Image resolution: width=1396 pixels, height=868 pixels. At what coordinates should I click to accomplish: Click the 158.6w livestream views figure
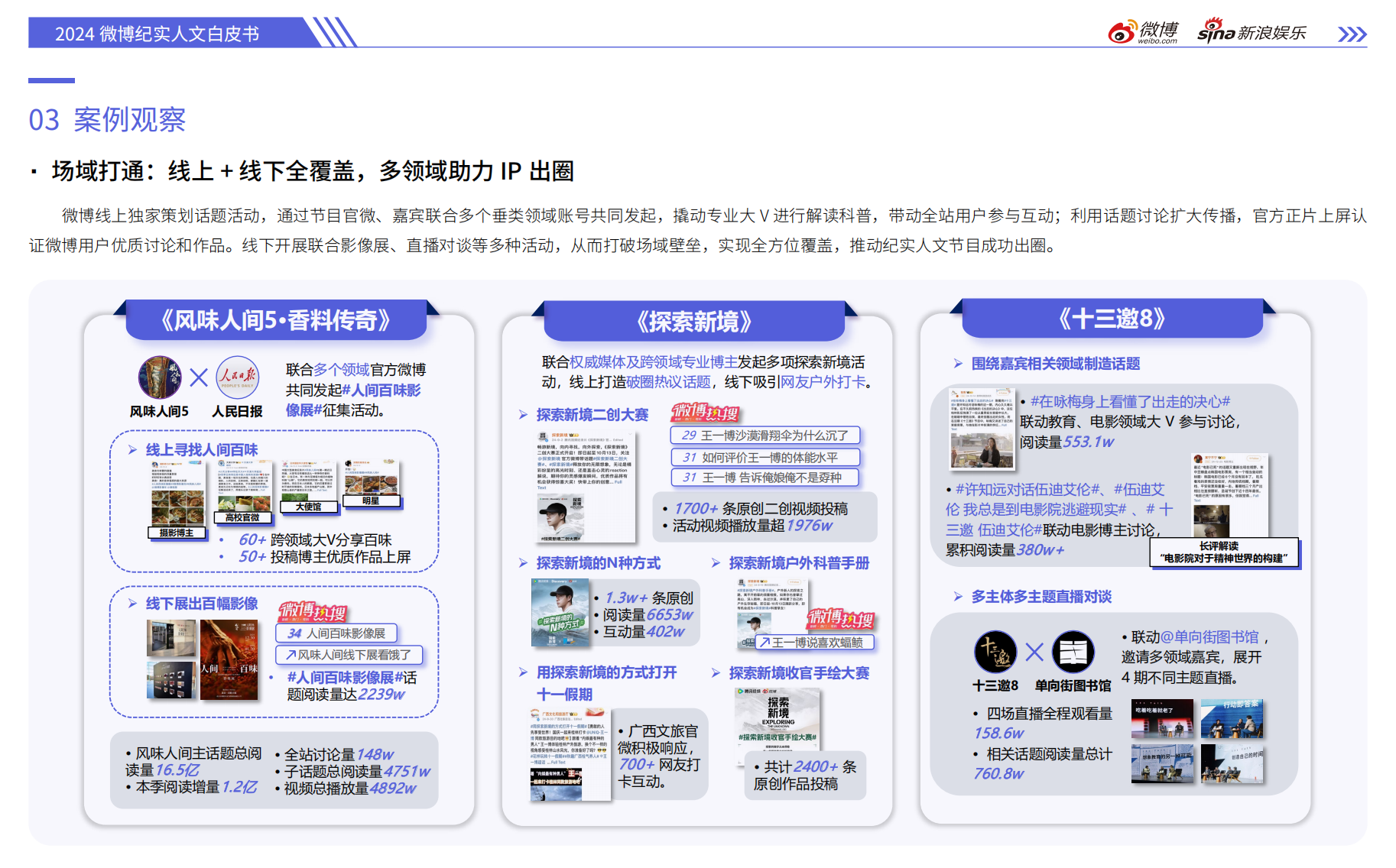[998, 733]
